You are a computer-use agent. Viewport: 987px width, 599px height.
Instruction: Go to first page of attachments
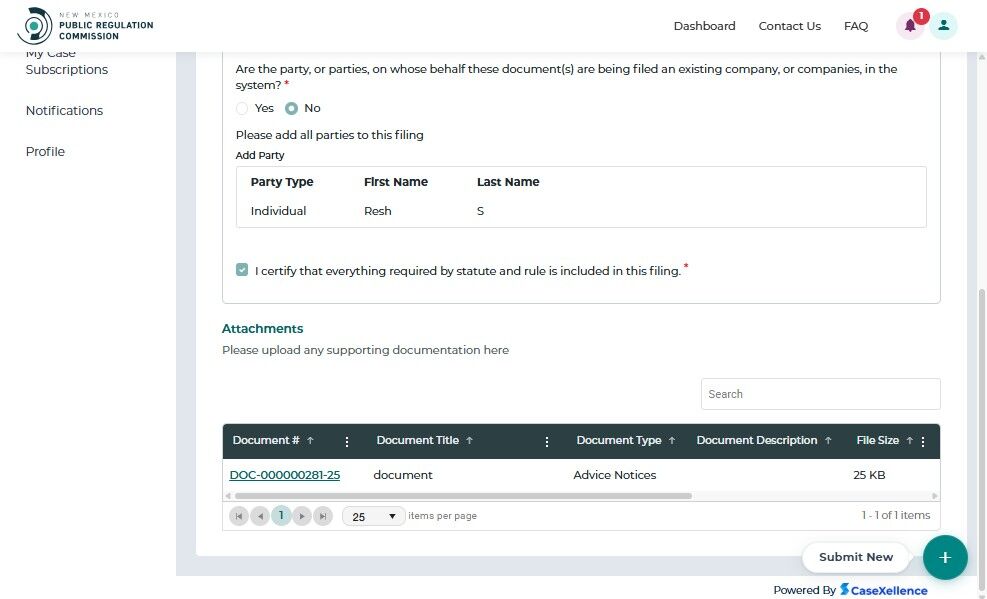[239, 516]
